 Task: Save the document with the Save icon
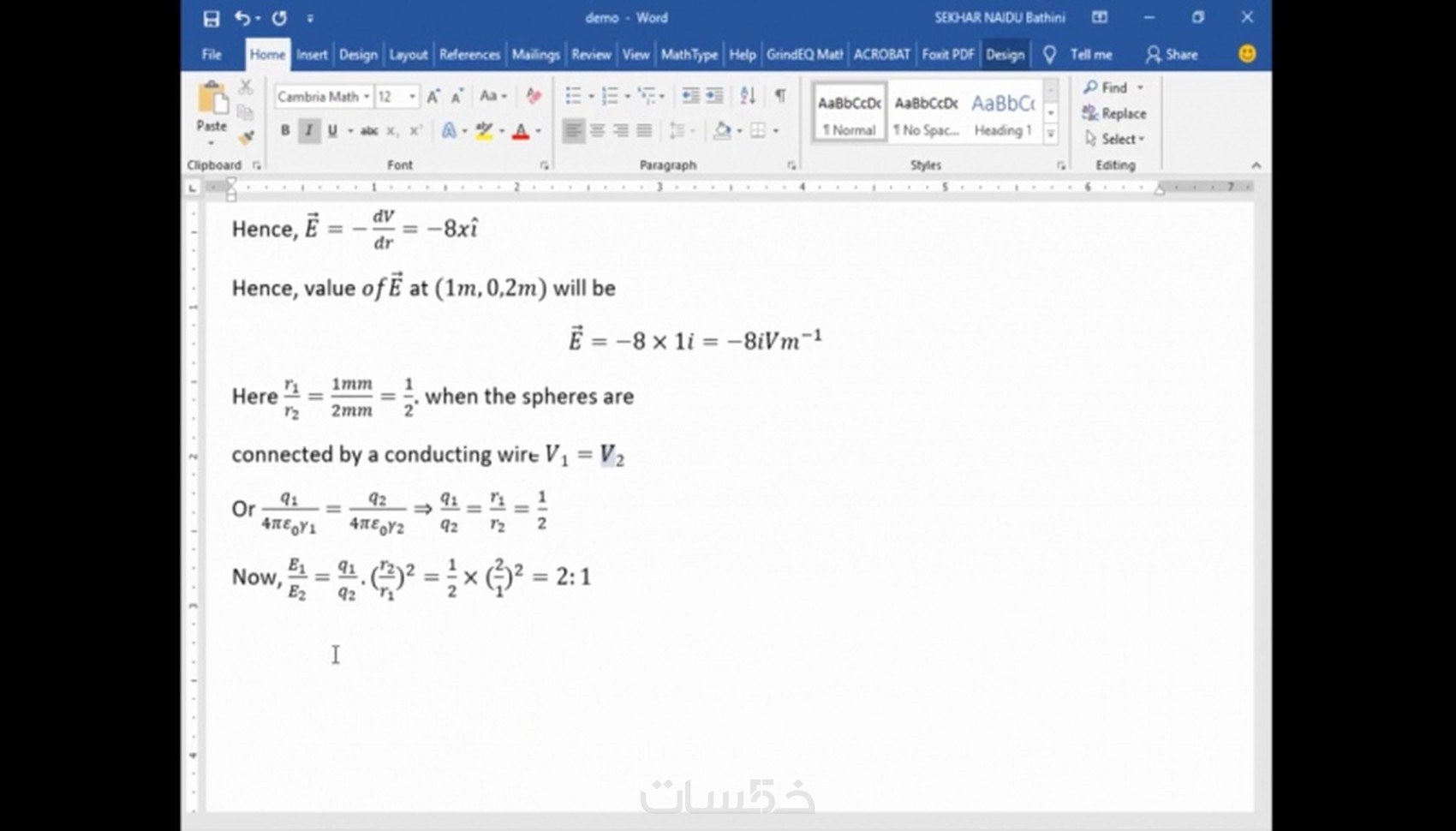click(211, 18)
